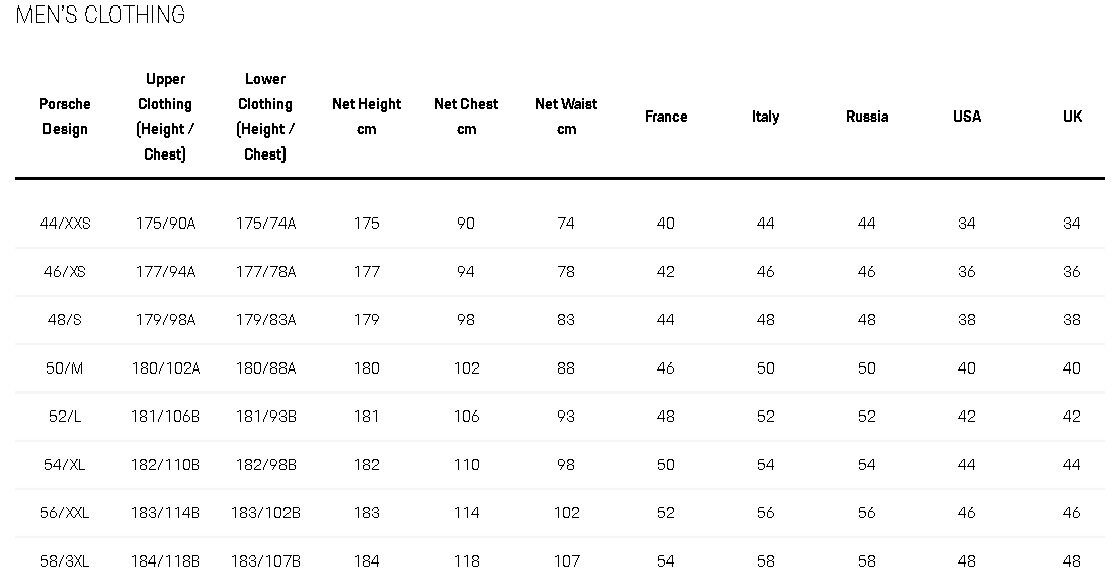Select the 58/3XL size row label
This screenshot has width=1111, height=583.
[64, 562]
